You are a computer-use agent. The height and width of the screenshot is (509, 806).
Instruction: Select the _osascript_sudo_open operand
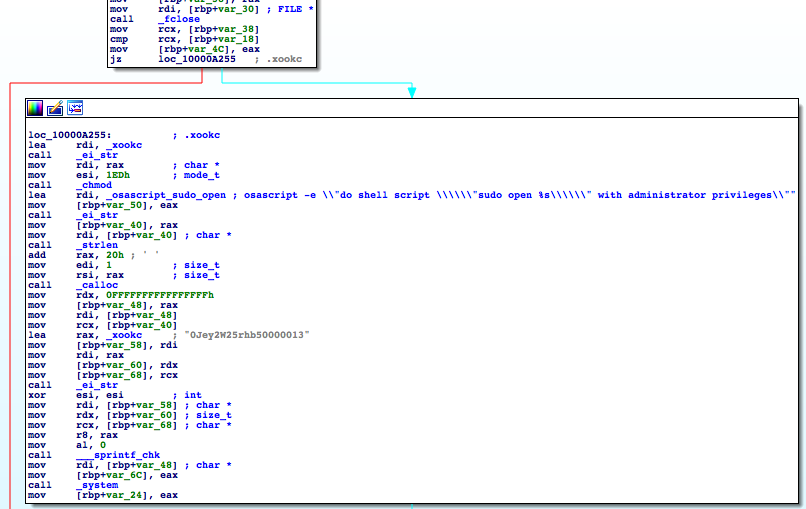[139, 195]
